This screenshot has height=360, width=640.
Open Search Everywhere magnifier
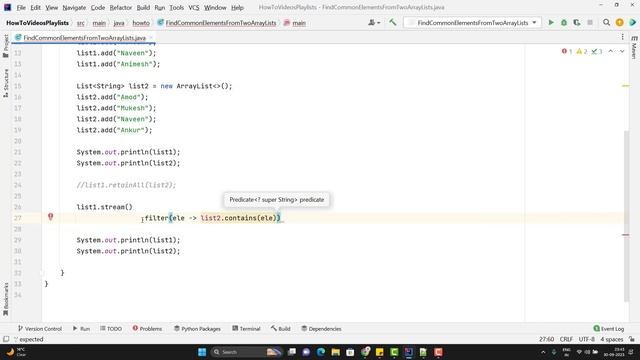607,23
